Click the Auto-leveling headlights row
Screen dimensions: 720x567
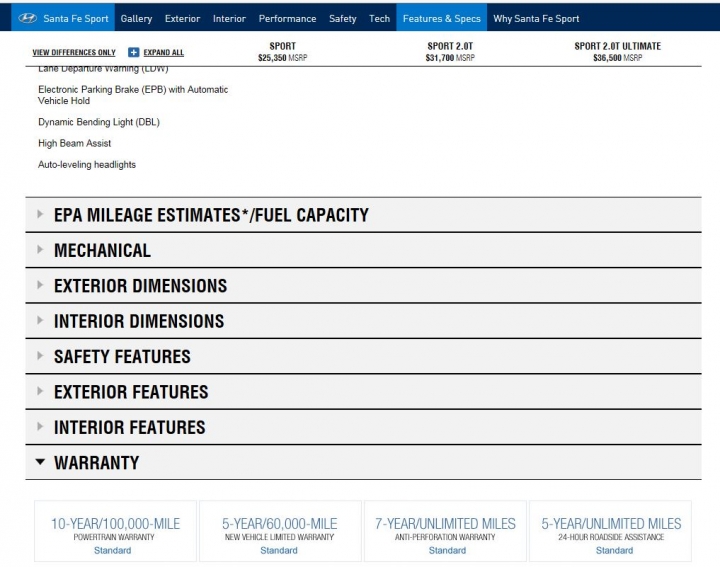coord(87,164)
